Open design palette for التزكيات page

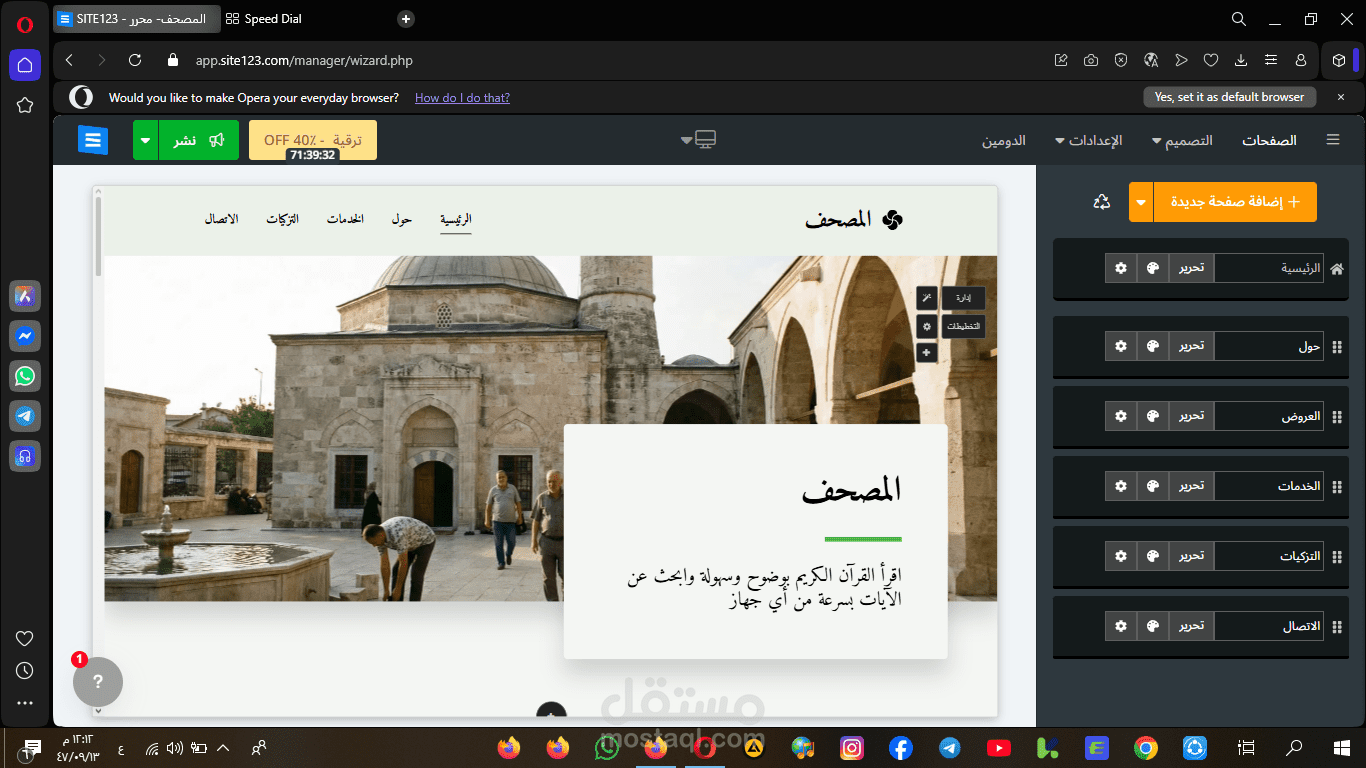[1152, 556]
